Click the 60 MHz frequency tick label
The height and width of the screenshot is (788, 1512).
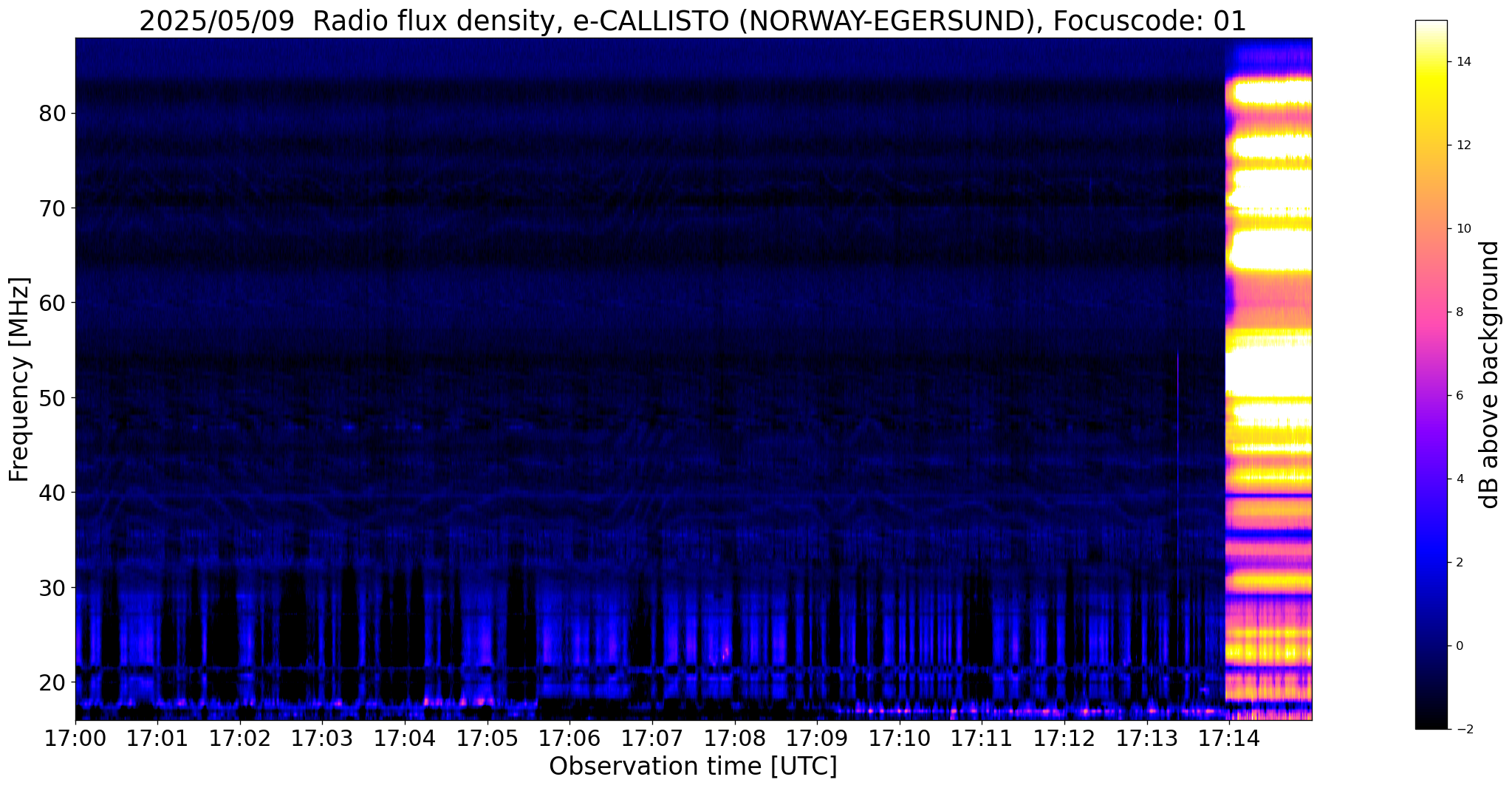pyautogui.click(x=54, y=303)
